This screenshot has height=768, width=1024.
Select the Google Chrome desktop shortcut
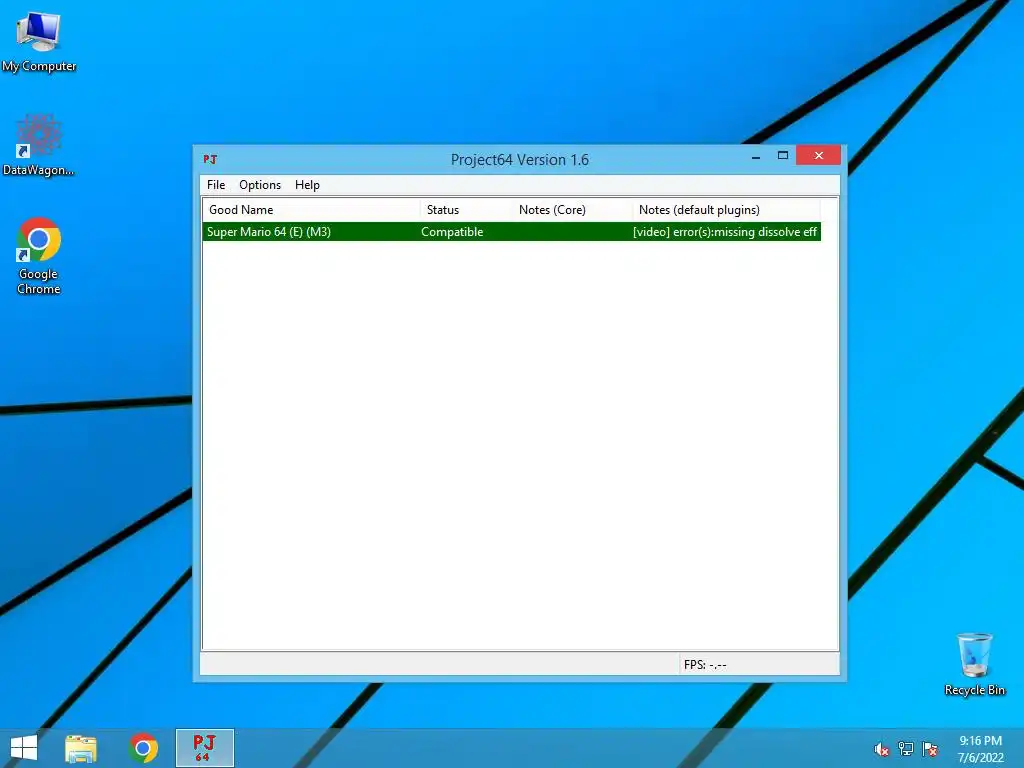39,256
